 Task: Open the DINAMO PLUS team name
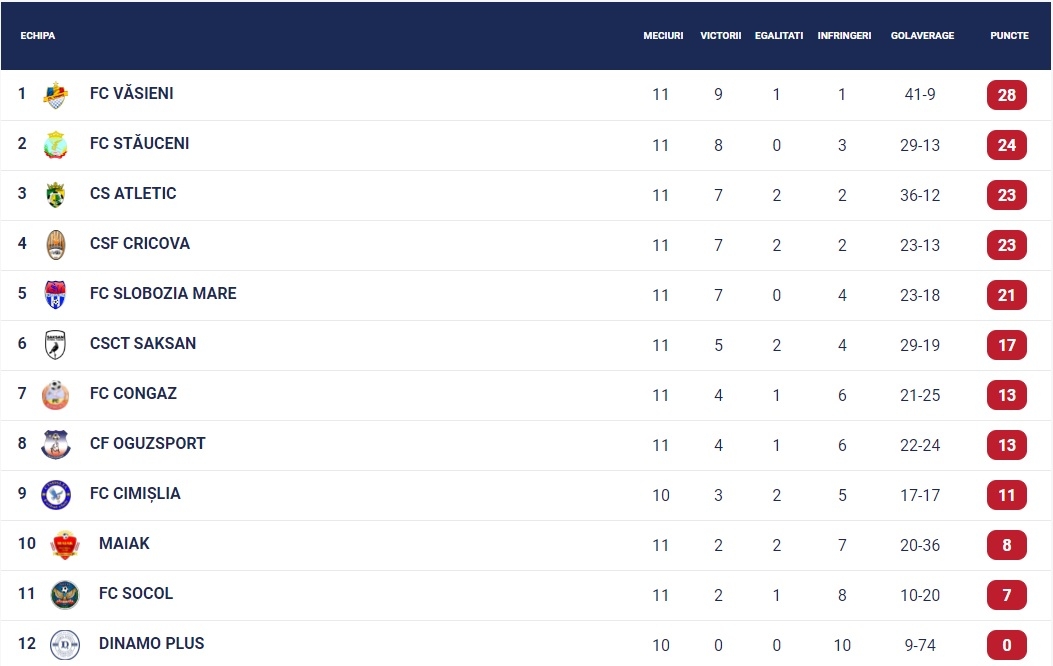pyautogui.click(x=152, y=643)
